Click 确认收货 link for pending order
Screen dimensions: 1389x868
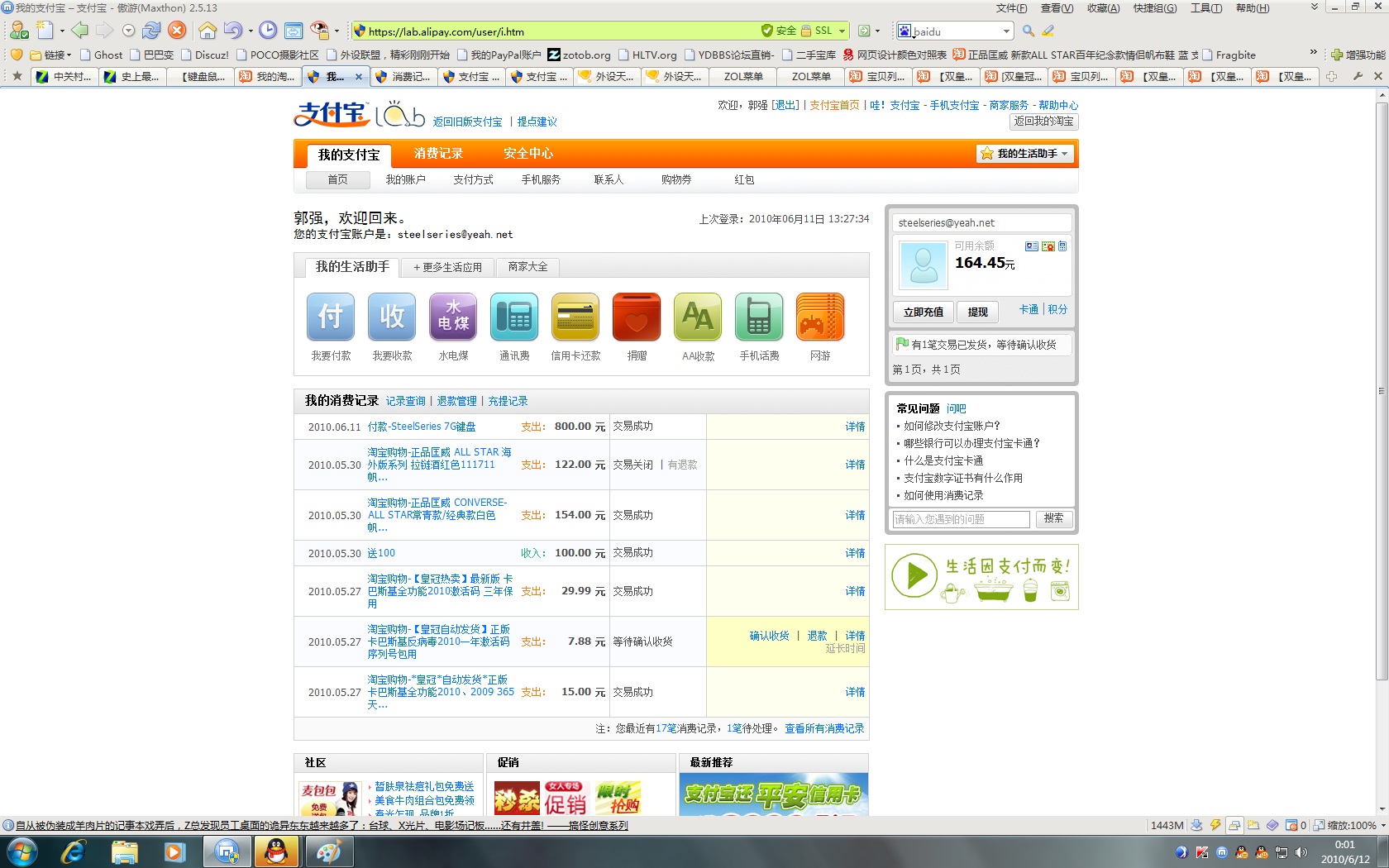769,636
